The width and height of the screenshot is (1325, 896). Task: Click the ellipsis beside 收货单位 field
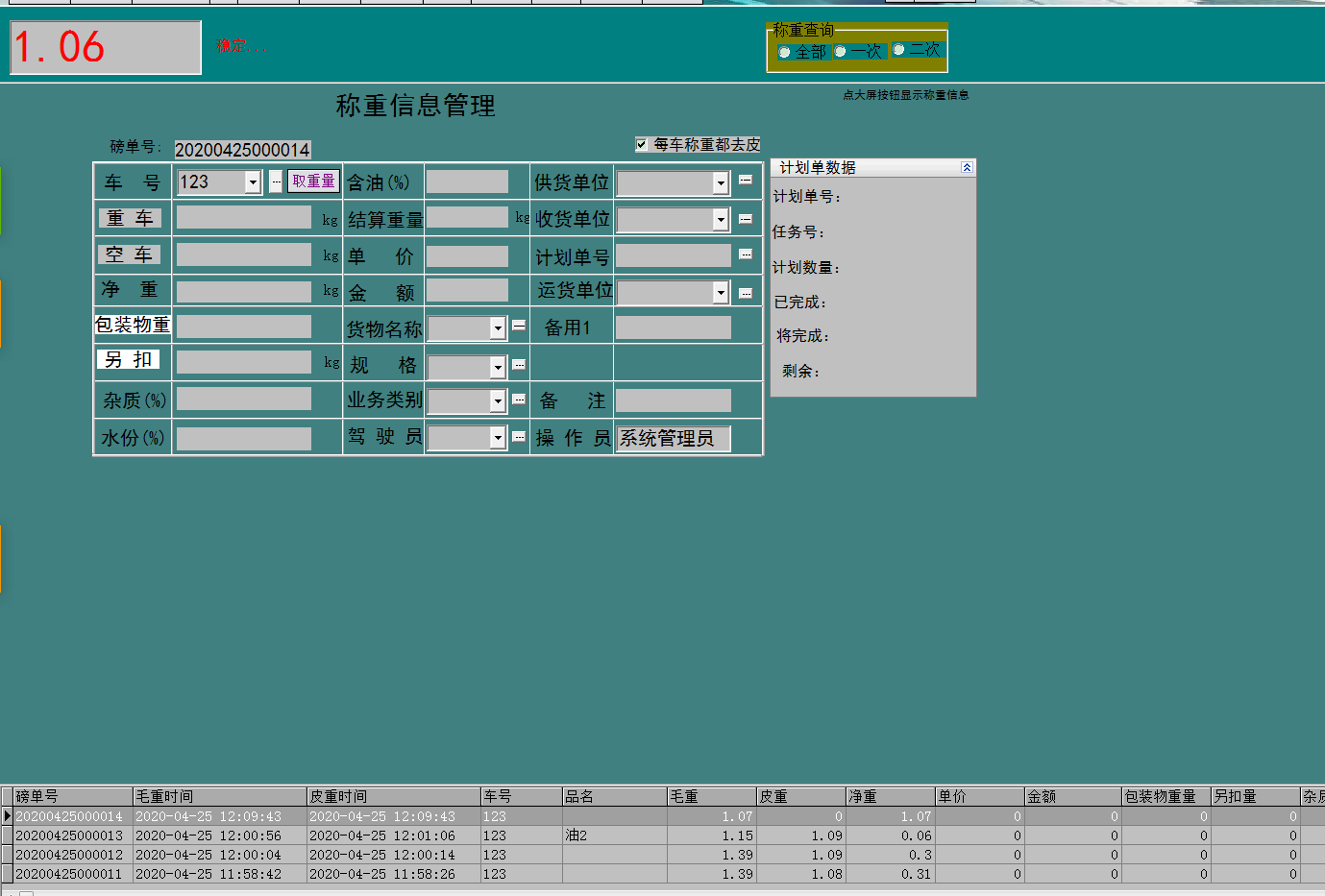point(745,219)
